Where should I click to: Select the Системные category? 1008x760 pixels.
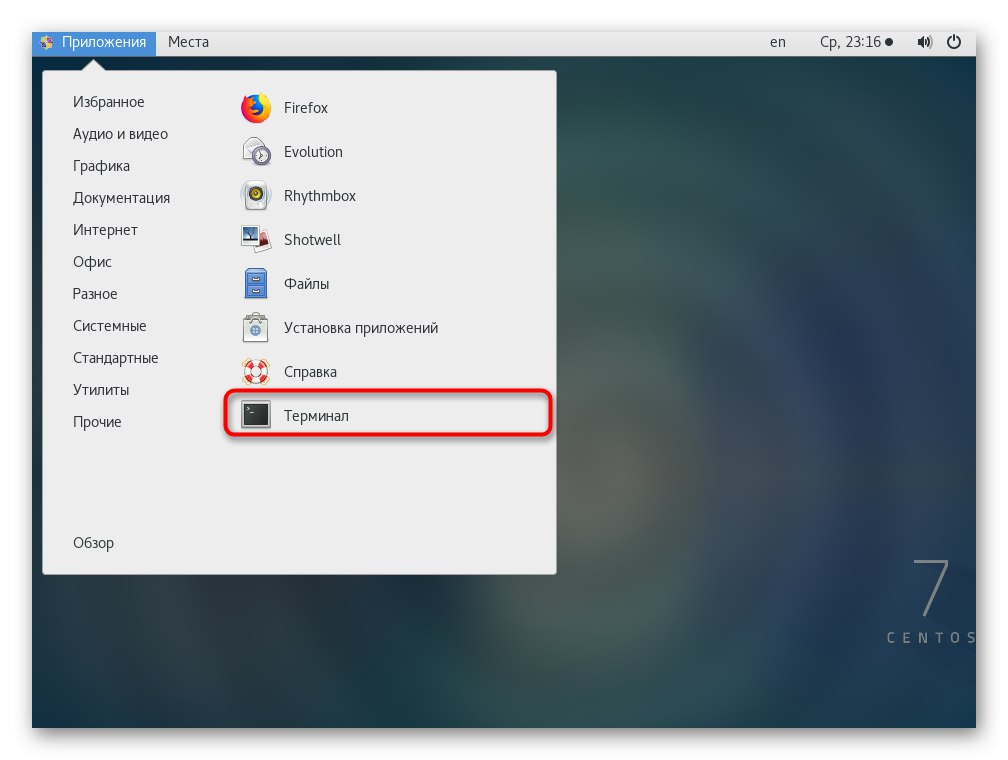coord(109,326)
